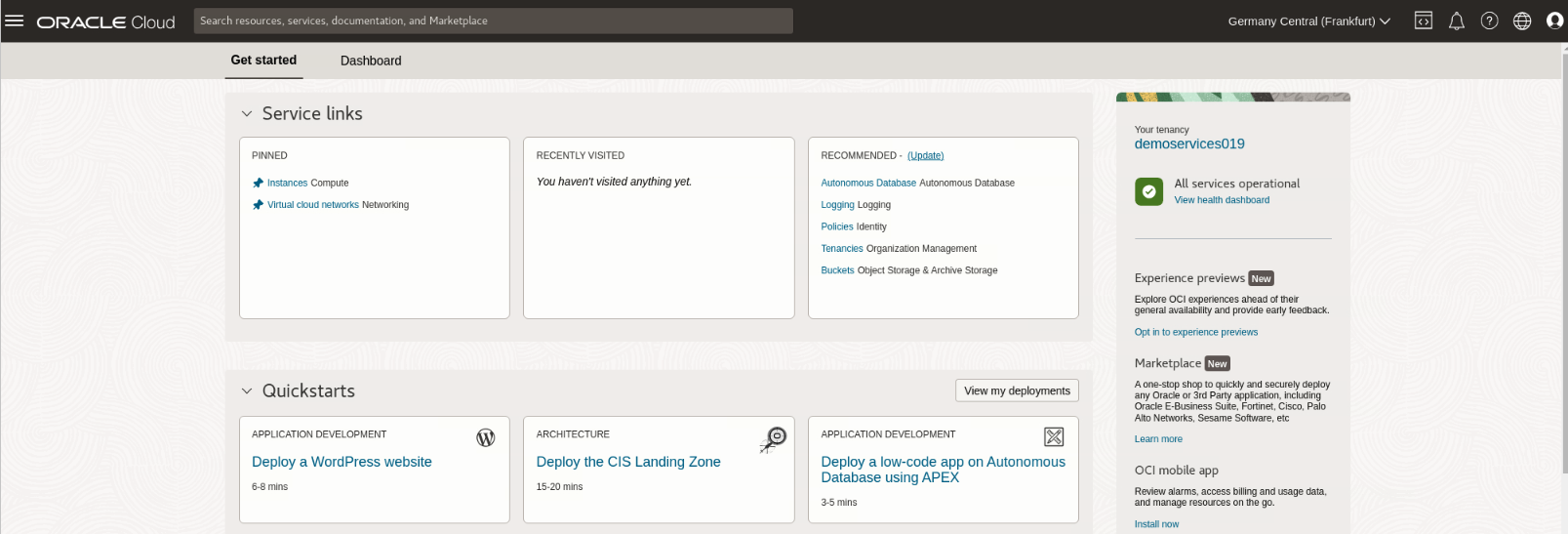The width and height of the screenshot is (1568, 534).
Task: Open the Logging recommended link
Action: point(837,205)
